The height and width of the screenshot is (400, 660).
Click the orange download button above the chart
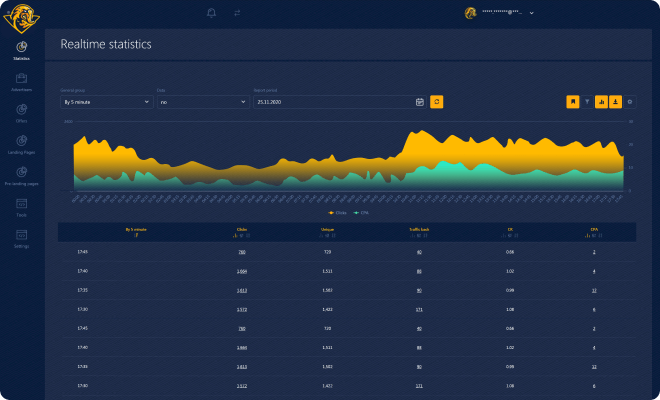(615, 101)
